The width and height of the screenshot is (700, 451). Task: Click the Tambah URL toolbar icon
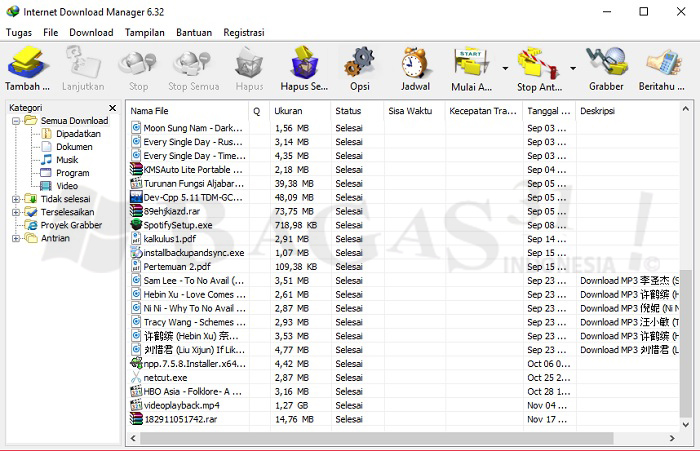click(x=27, y=63)
